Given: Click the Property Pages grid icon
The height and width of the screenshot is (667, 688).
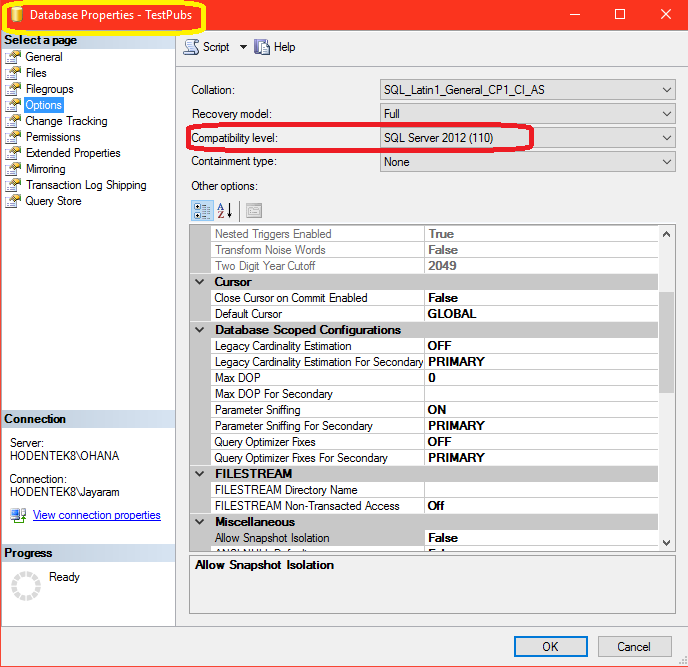Looking at the screenshot, I should (x=254, y=211).
